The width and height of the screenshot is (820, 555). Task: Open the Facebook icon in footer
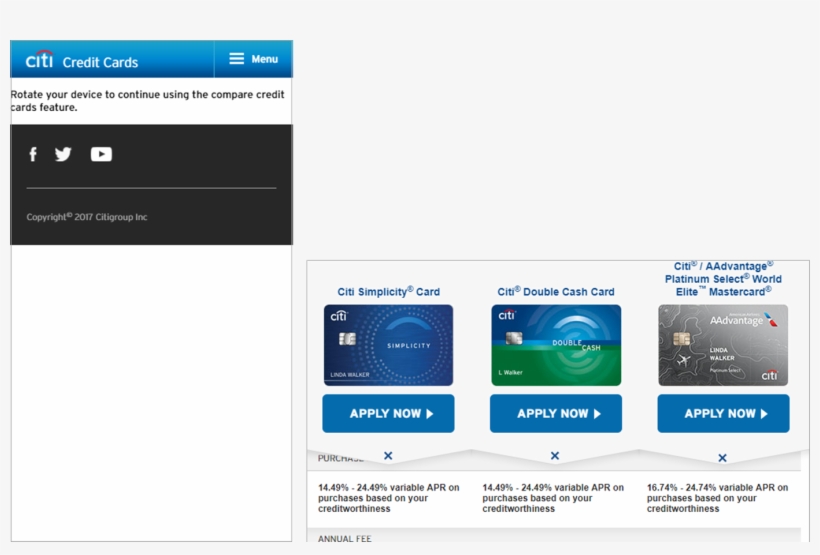[33, 154]
